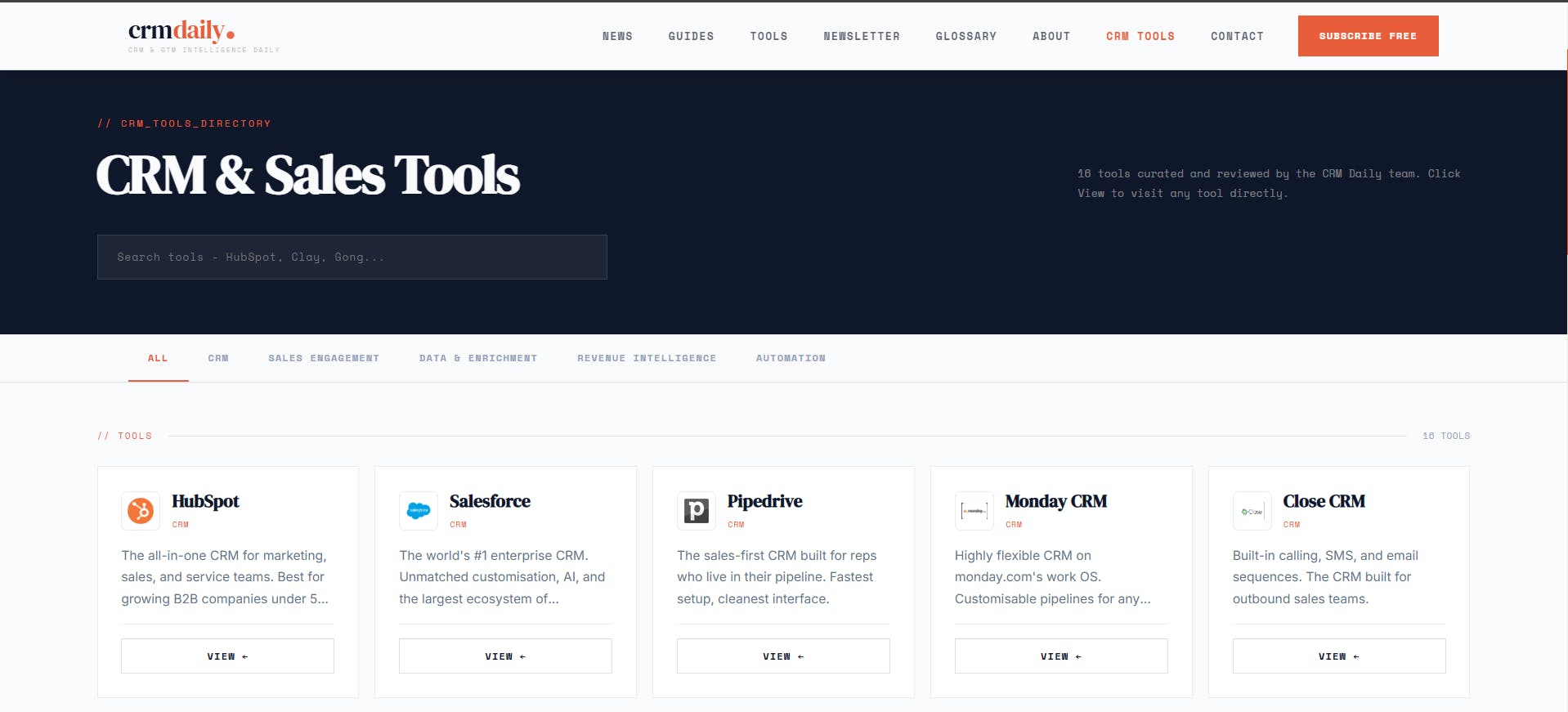
Task: Open the Newsletter page
Action: point(862,36)
